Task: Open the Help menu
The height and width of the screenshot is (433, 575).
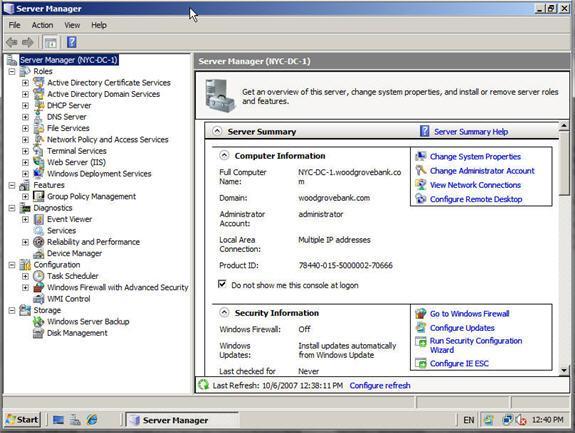Action: pyautogui.click(x=99, y=25)
